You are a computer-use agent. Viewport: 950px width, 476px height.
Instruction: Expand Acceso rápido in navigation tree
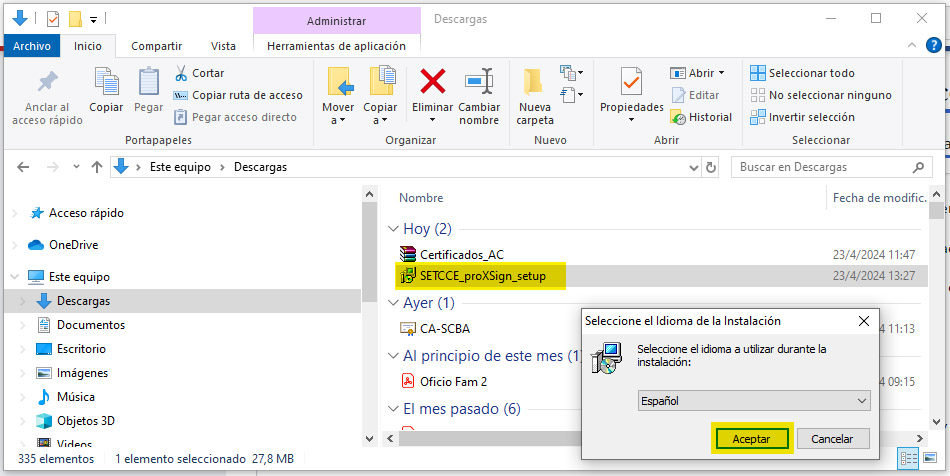click(12, 213)
